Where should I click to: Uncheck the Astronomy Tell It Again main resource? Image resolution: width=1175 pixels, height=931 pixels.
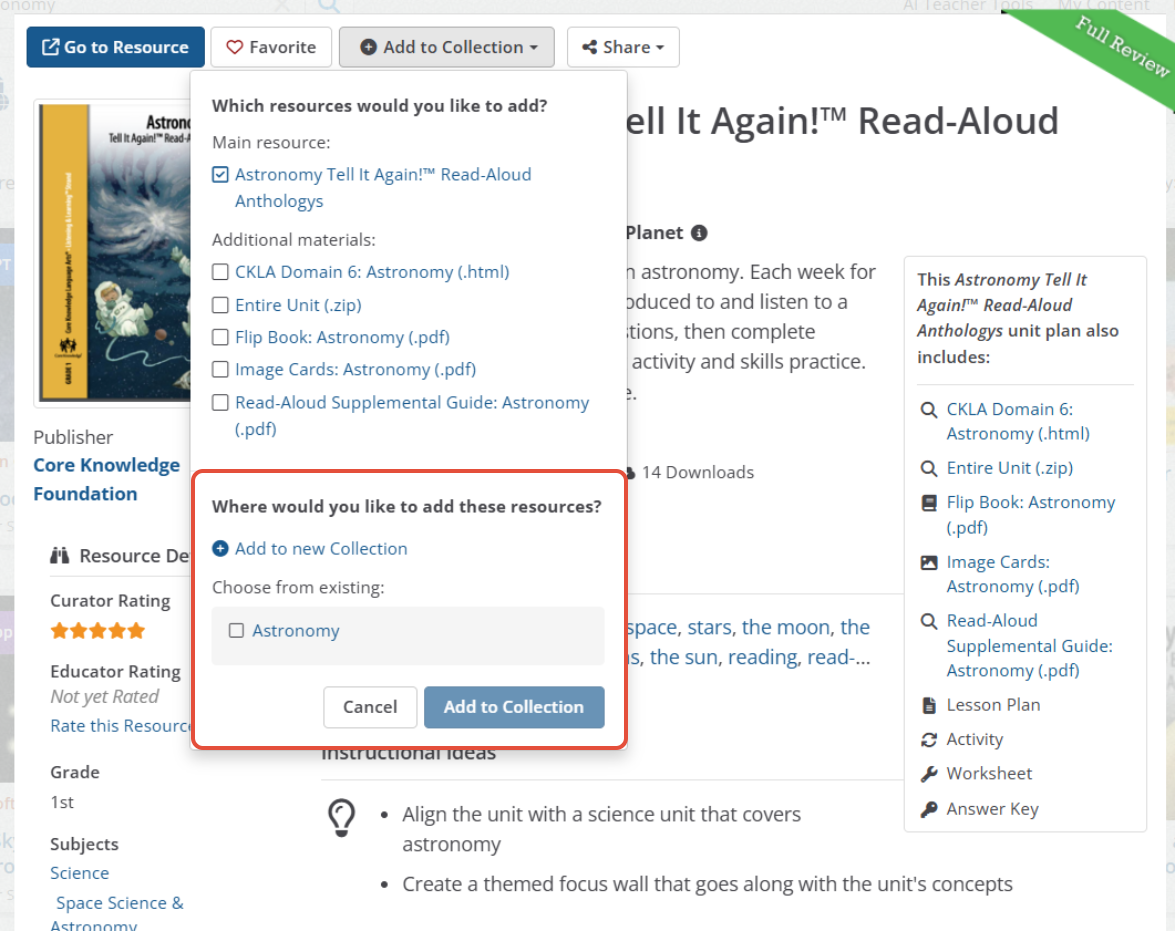(x=220, y=175)
